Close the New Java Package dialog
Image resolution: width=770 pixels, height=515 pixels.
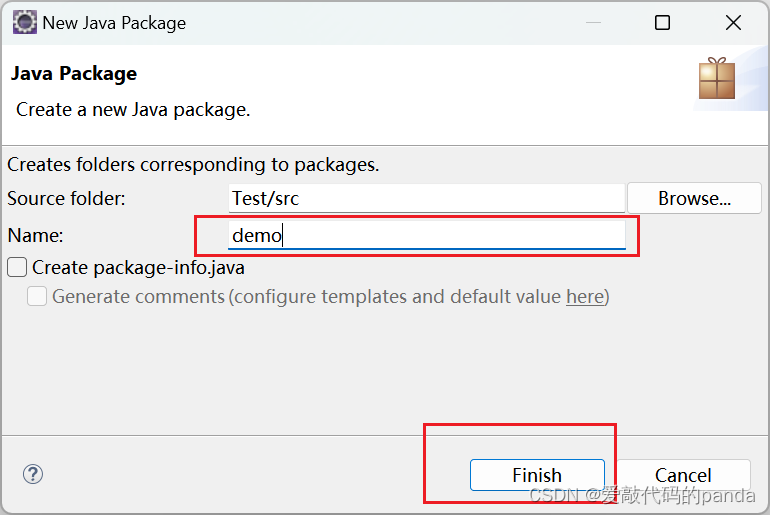click(x=733, y=23)
